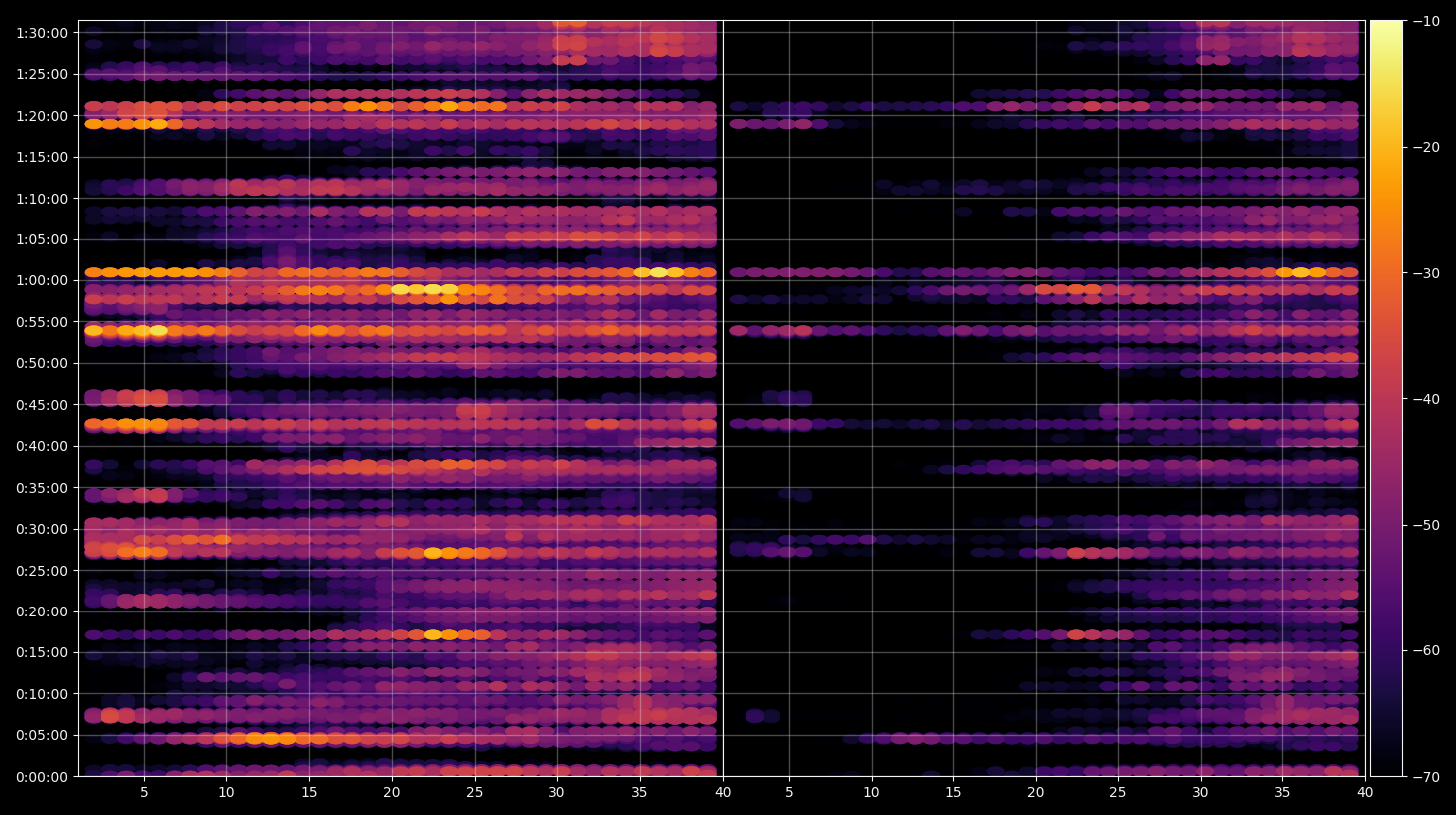Viewport: 1456px width, 815px height.
Task: Select x-axis tick 30 under the right heatmap
Action: (1200, 793)
